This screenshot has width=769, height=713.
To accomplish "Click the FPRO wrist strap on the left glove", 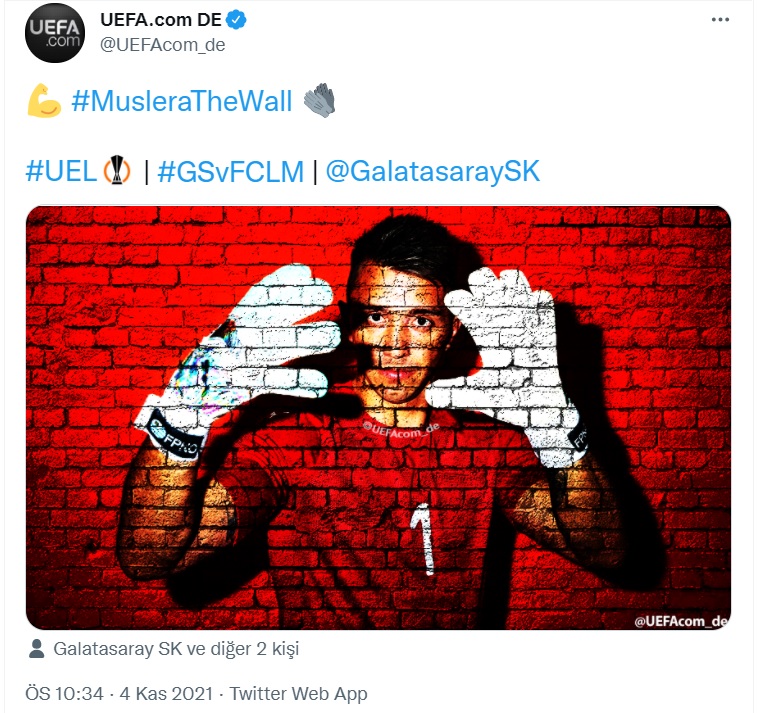I will pyautogui.click(x=175, y=436).
